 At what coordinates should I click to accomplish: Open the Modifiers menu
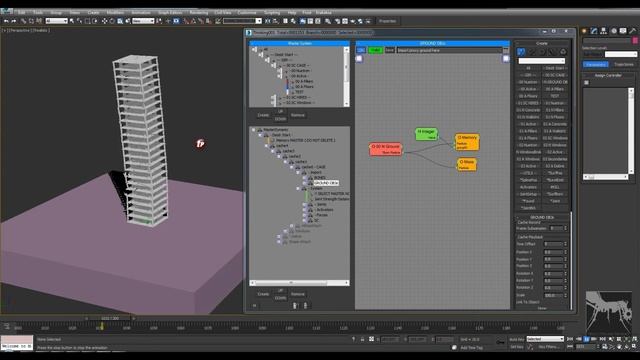click(115, 12)
